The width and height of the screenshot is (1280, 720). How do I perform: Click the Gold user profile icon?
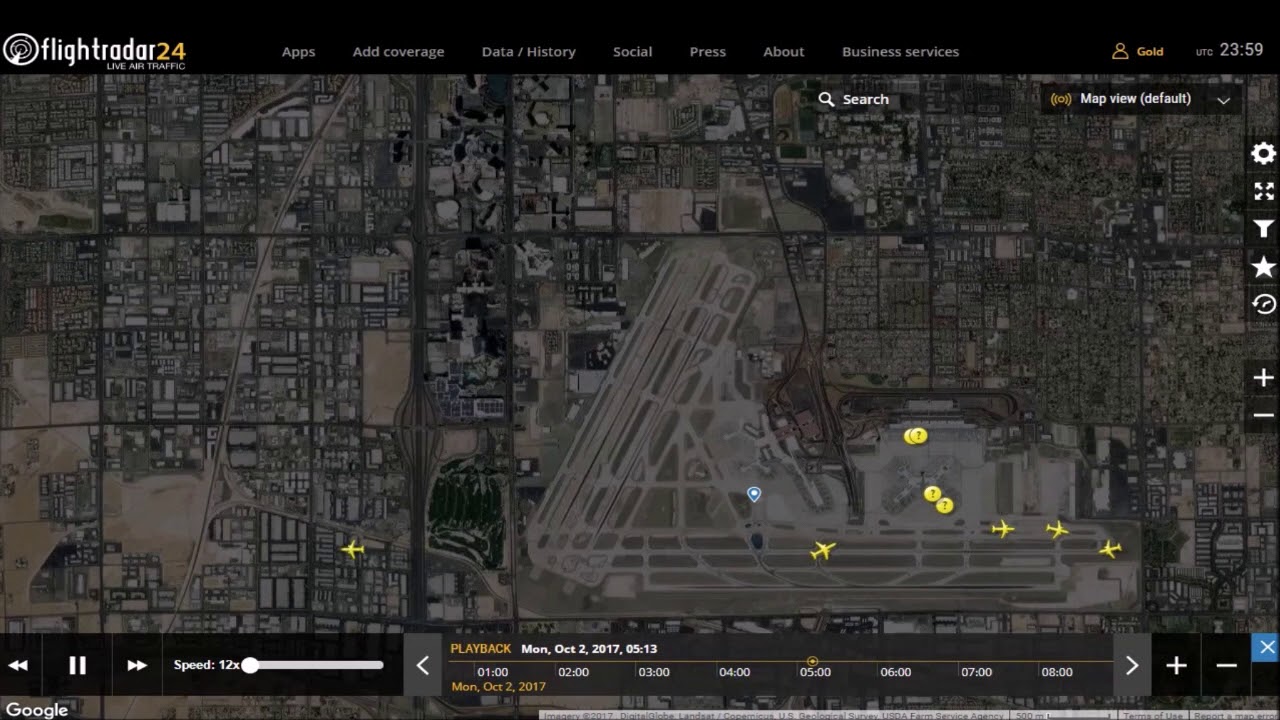(x=1120, y=51)
